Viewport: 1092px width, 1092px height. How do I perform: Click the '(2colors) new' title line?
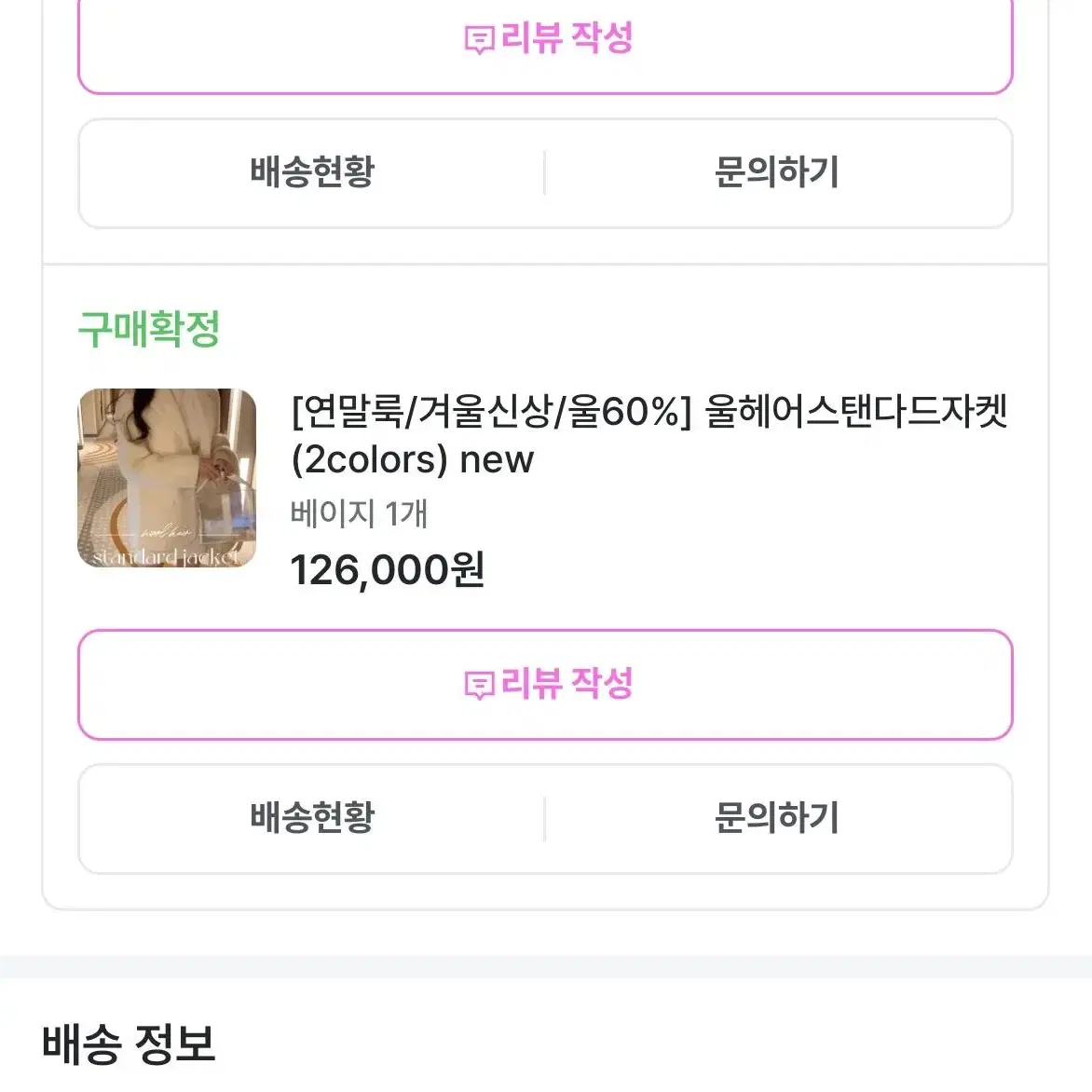point(412,459)
